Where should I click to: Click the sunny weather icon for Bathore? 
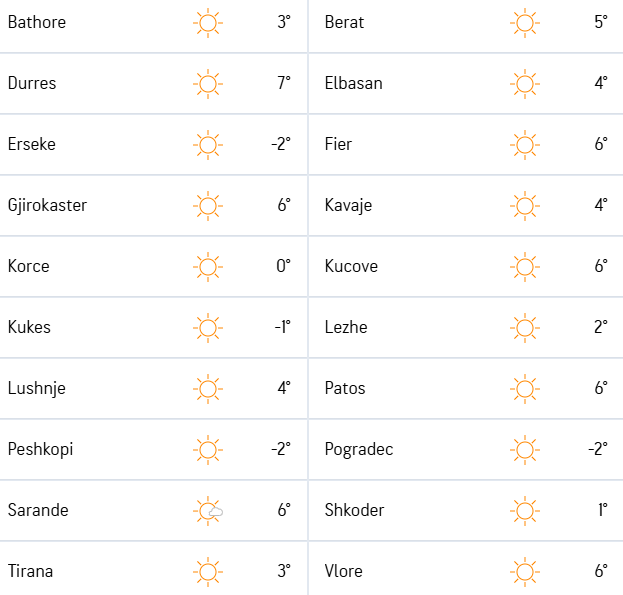click(208, 23)
